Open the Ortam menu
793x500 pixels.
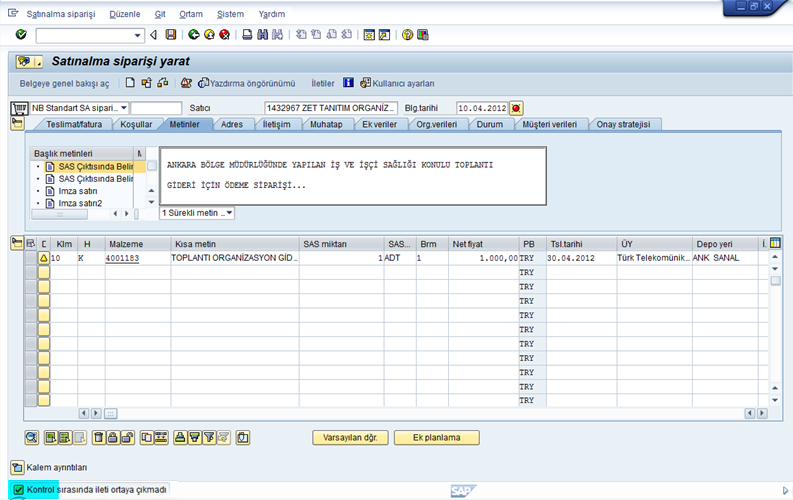(x=191, y=14)
